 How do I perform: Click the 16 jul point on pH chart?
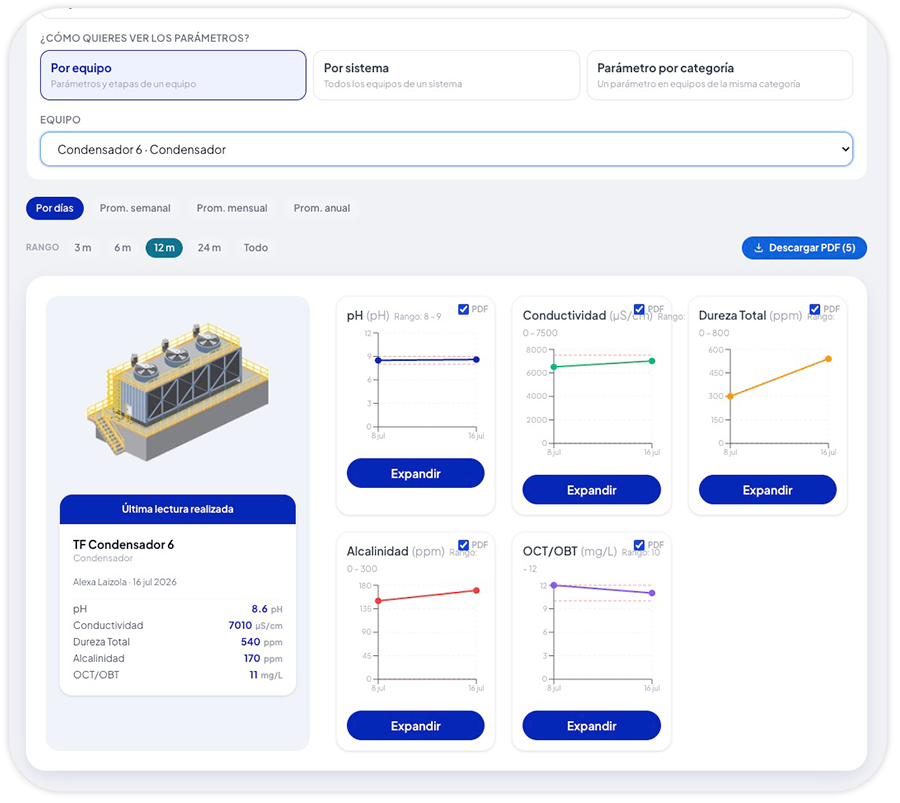(476, 359)
